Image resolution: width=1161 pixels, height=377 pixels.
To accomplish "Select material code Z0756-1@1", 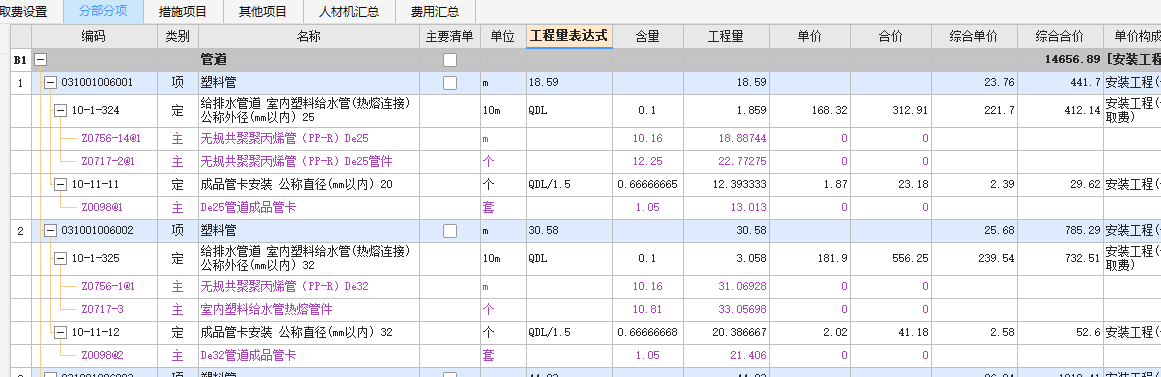I will point(108,287).
